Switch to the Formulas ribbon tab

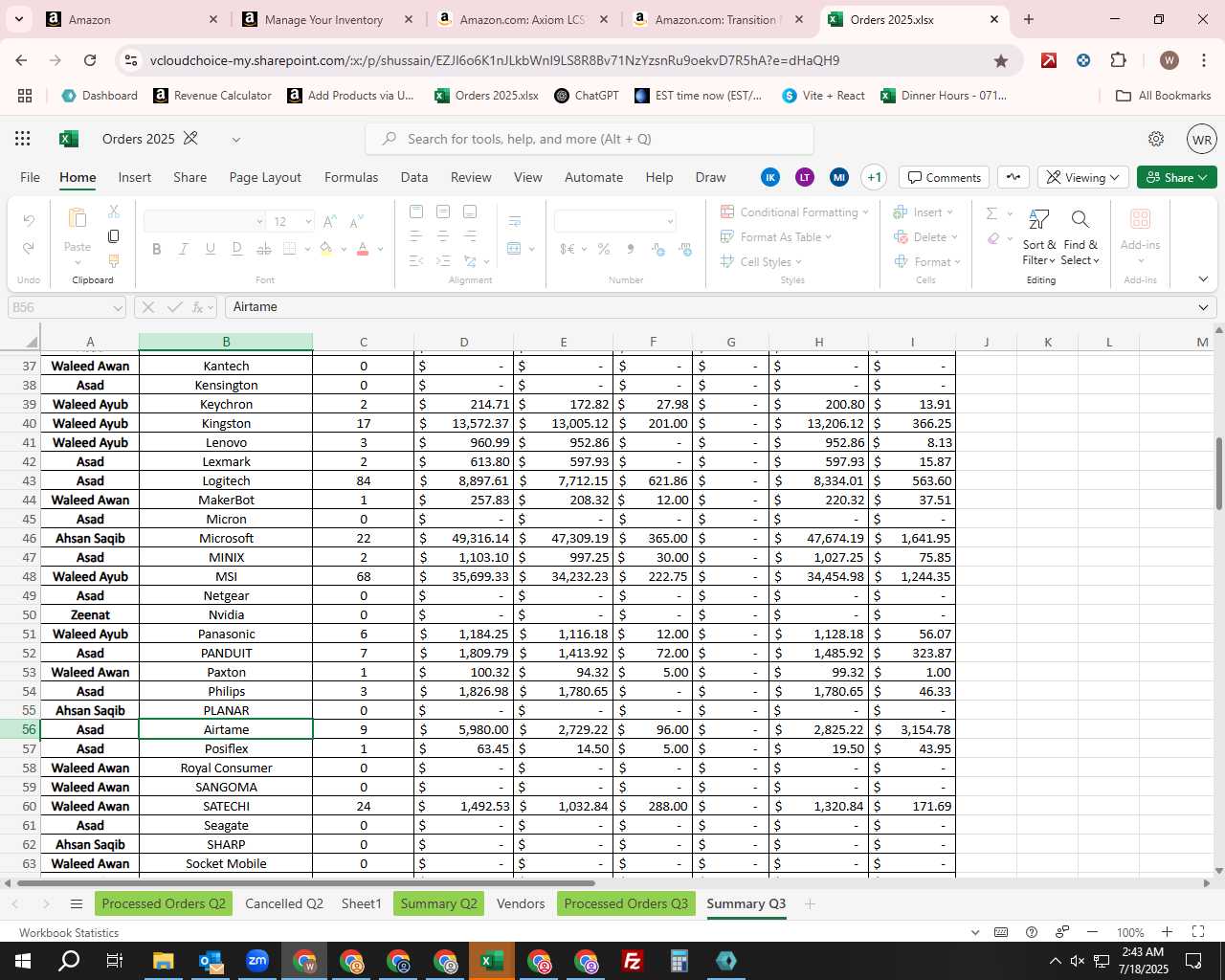351,177
